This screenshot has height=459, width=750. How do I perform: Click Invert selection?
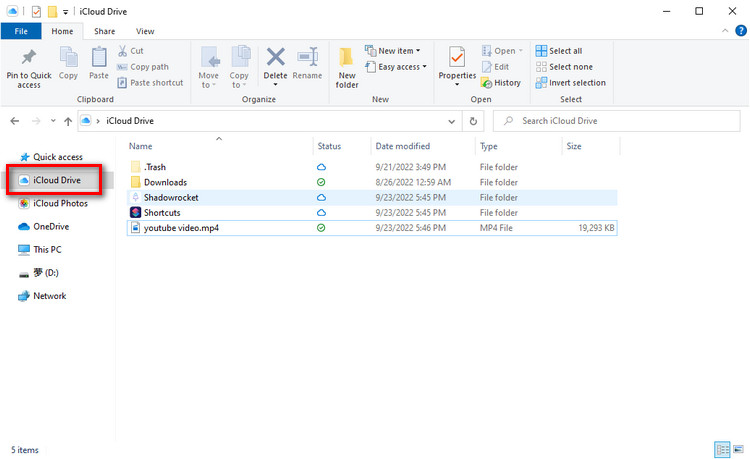pos(570,83)
